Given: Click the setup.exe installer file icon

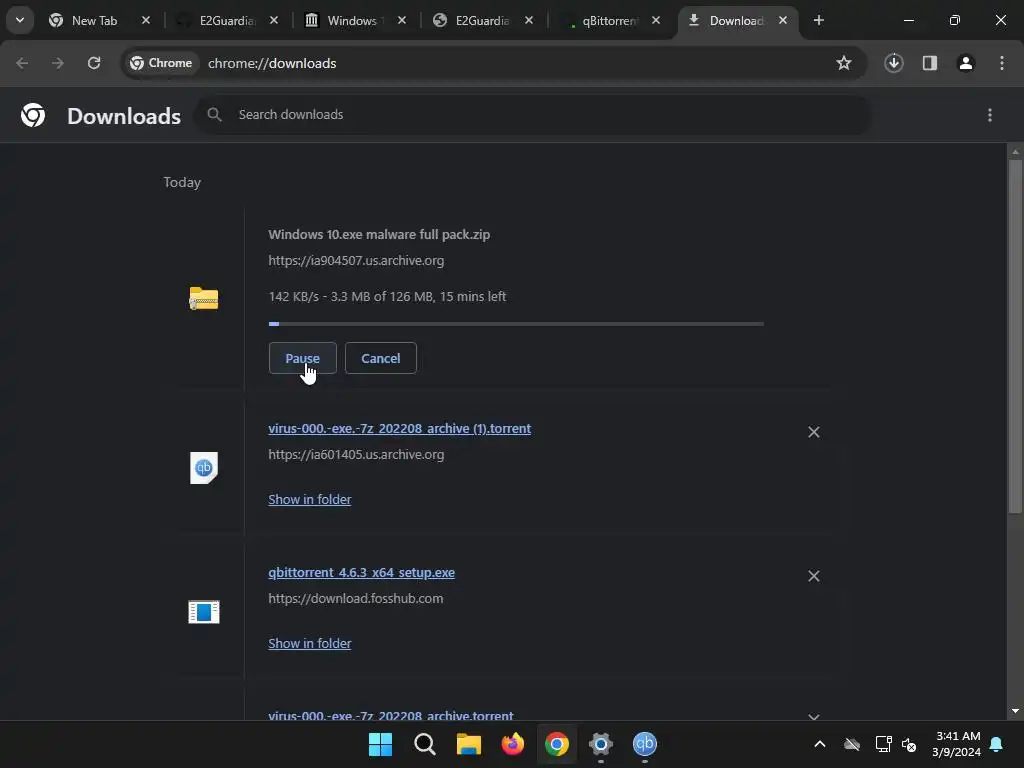Looking at the screenshot, I should coord(204,612).
